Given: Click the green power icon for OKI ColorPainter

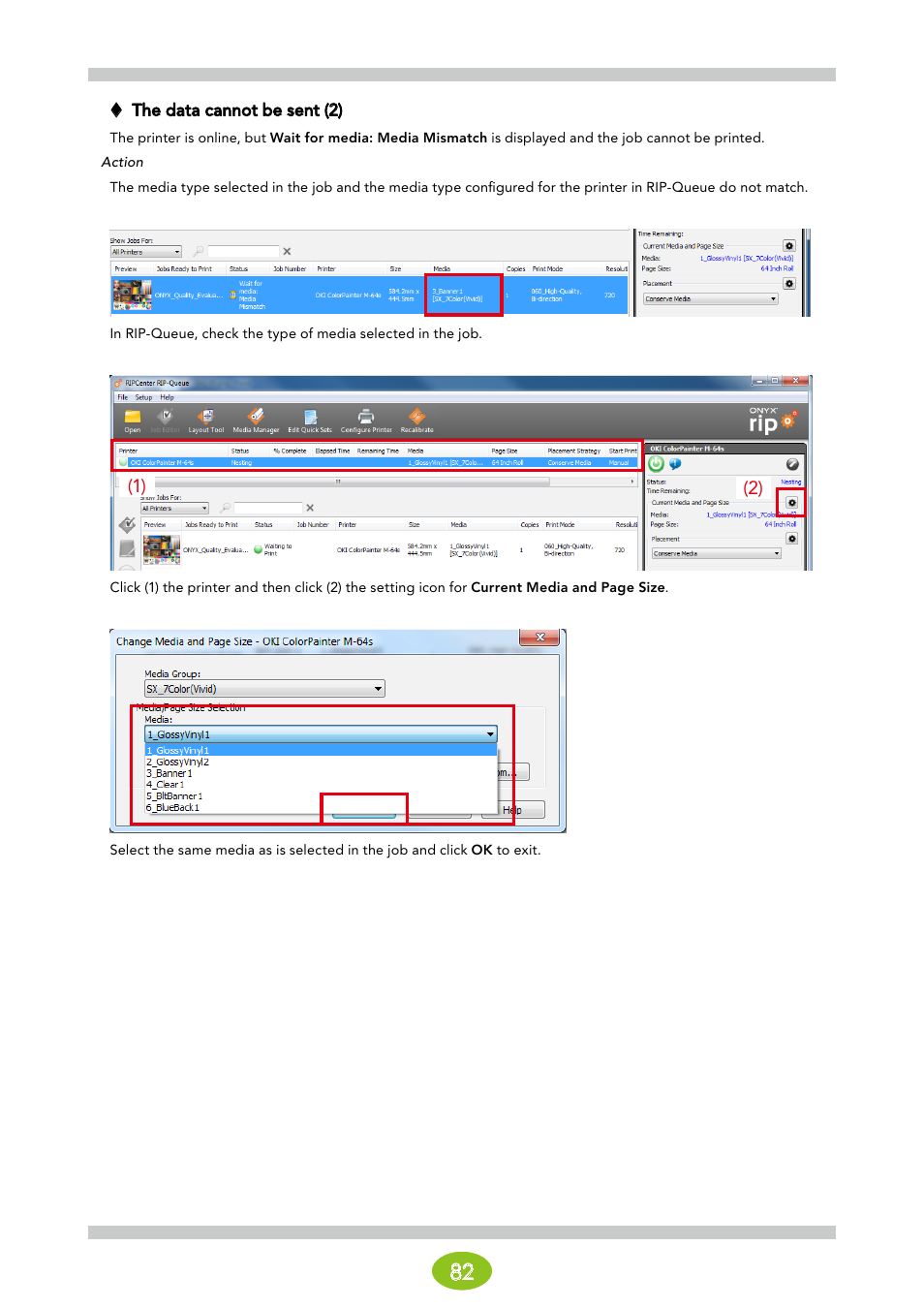Looking at the screenshot, I should (657, 464).
